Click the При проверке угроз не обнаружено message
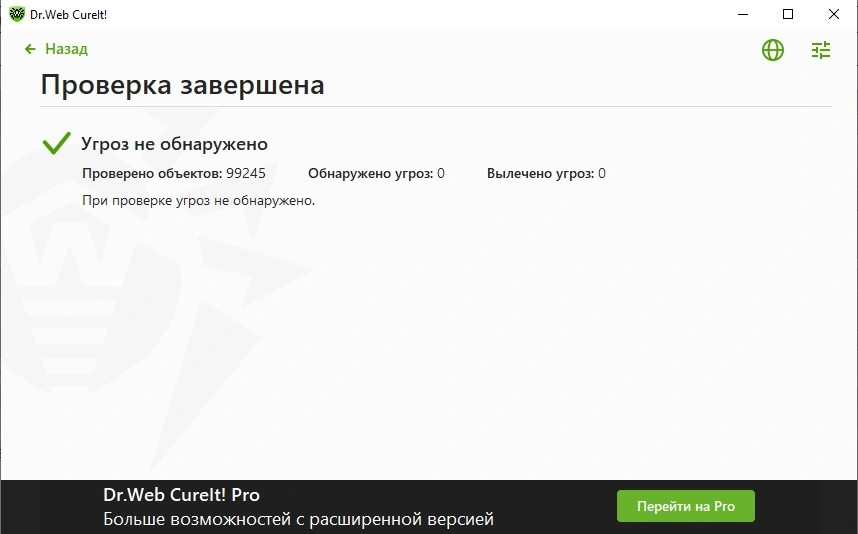Viewport: 858px width, 534px height. click(x=199, y=201)
